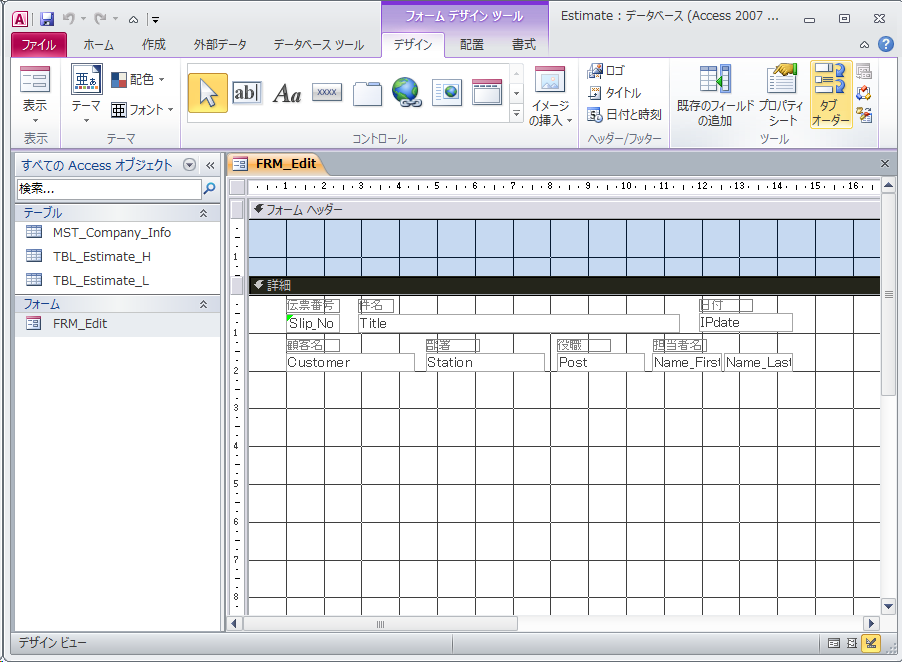
Task: Switch to Form View icon in status bar
Action: tap(834, 643)
